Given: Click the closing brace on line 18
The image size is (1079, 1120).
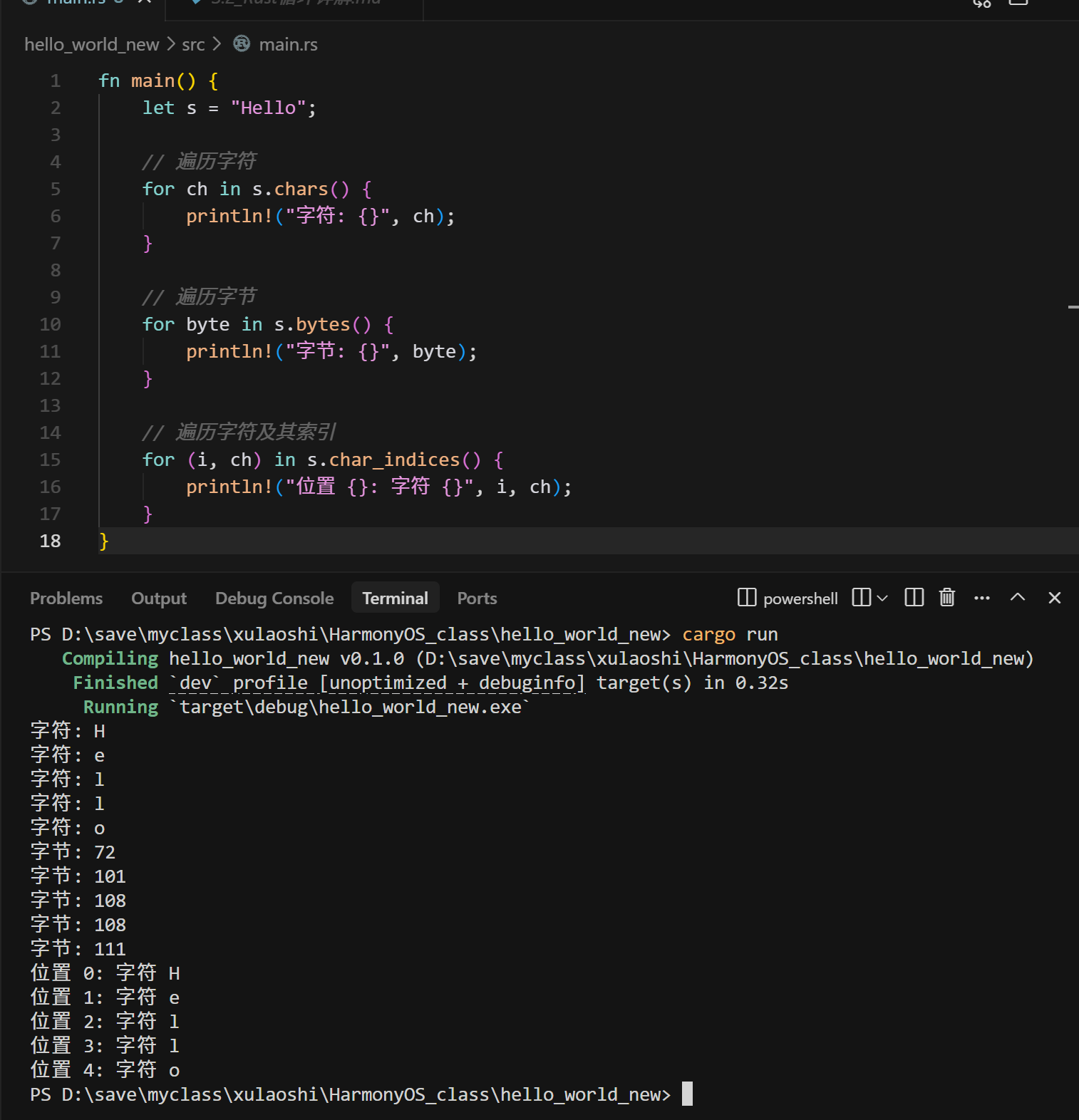Looking at the screenshot, I should [x=104, y=541].
